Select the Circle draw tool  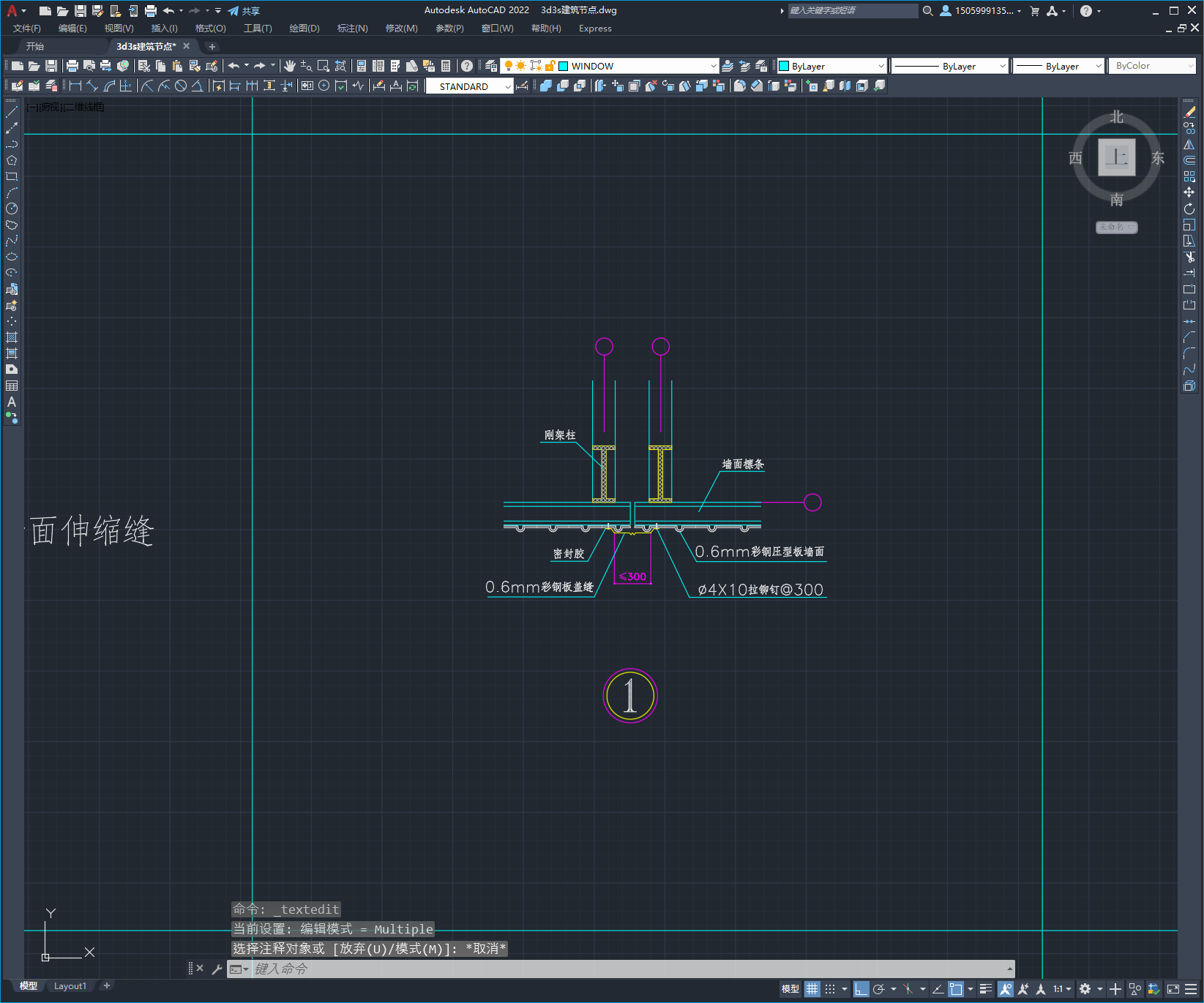[12, 209]
